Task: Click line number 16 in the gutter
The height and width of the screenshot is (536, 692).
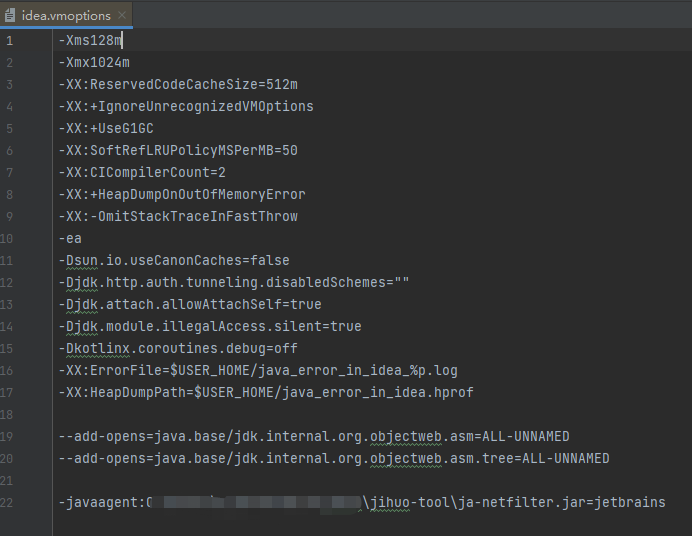Action: click(x=7, y=371)
